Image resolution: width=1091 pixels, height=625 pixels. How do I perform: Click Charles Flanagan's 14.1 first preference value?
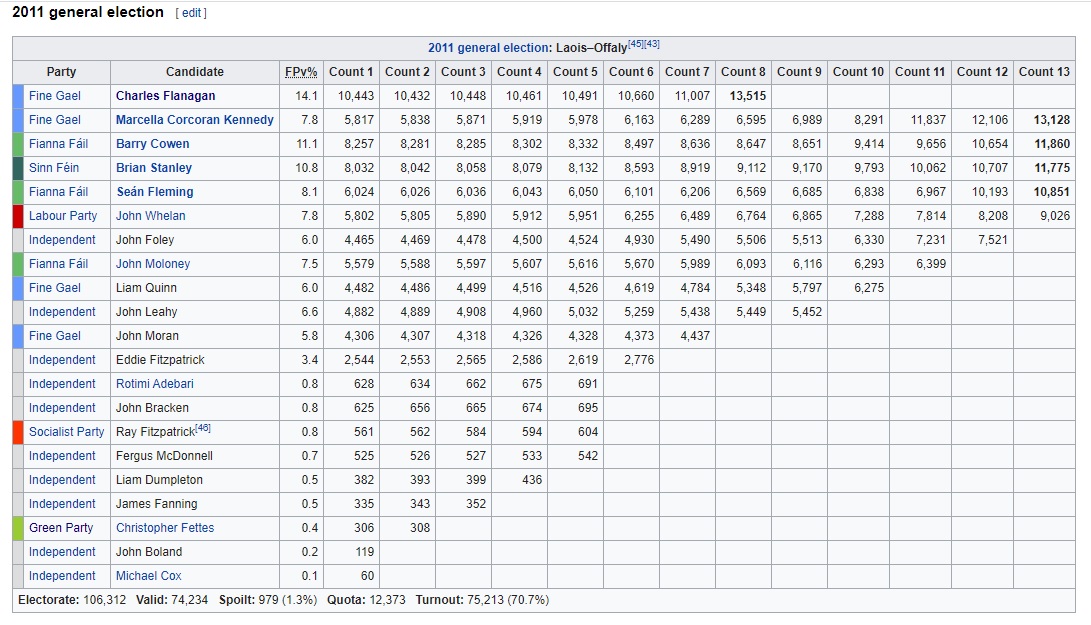pos(306,96)
